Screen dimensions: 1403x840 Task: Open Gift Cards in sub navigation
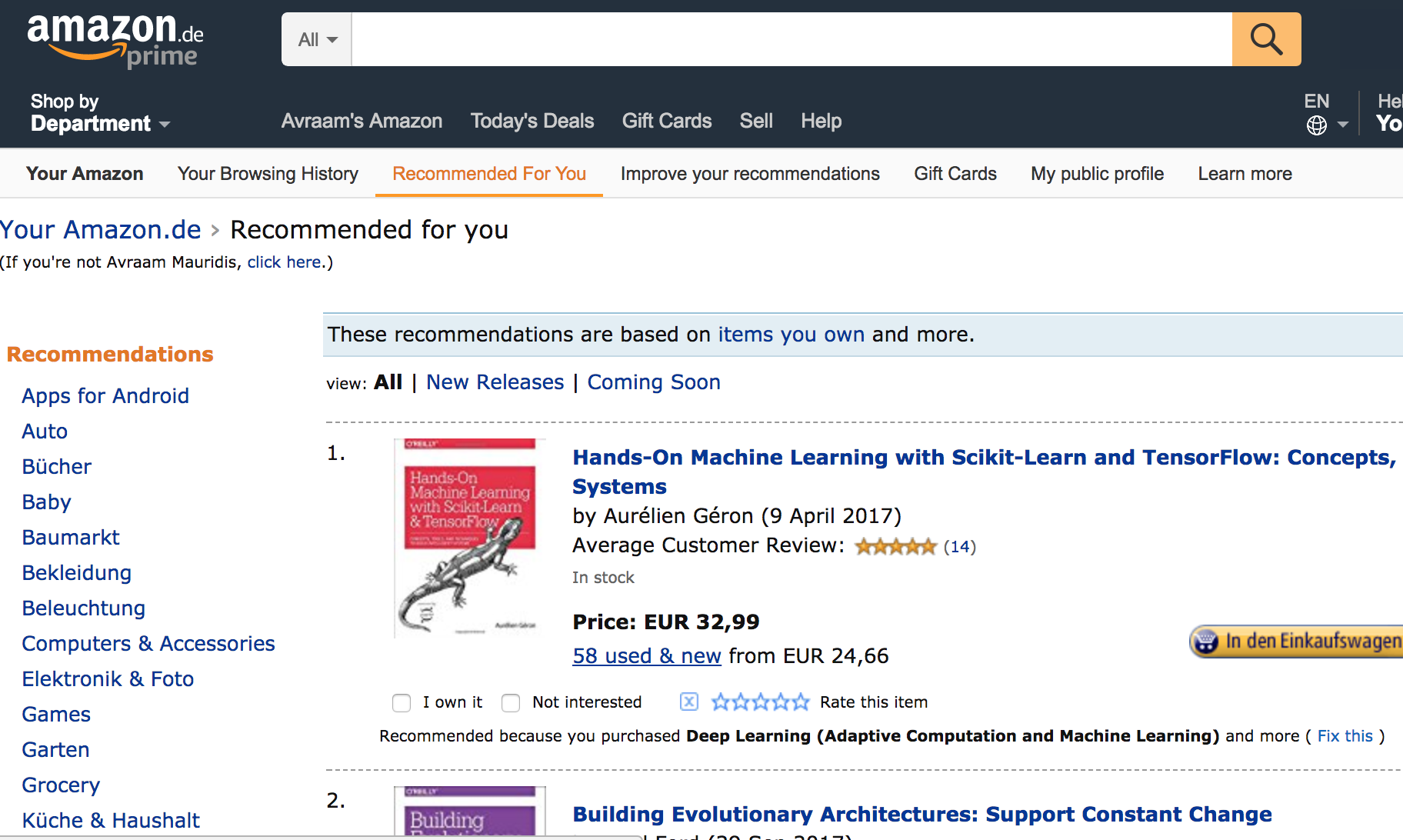[x=955, y=174]
